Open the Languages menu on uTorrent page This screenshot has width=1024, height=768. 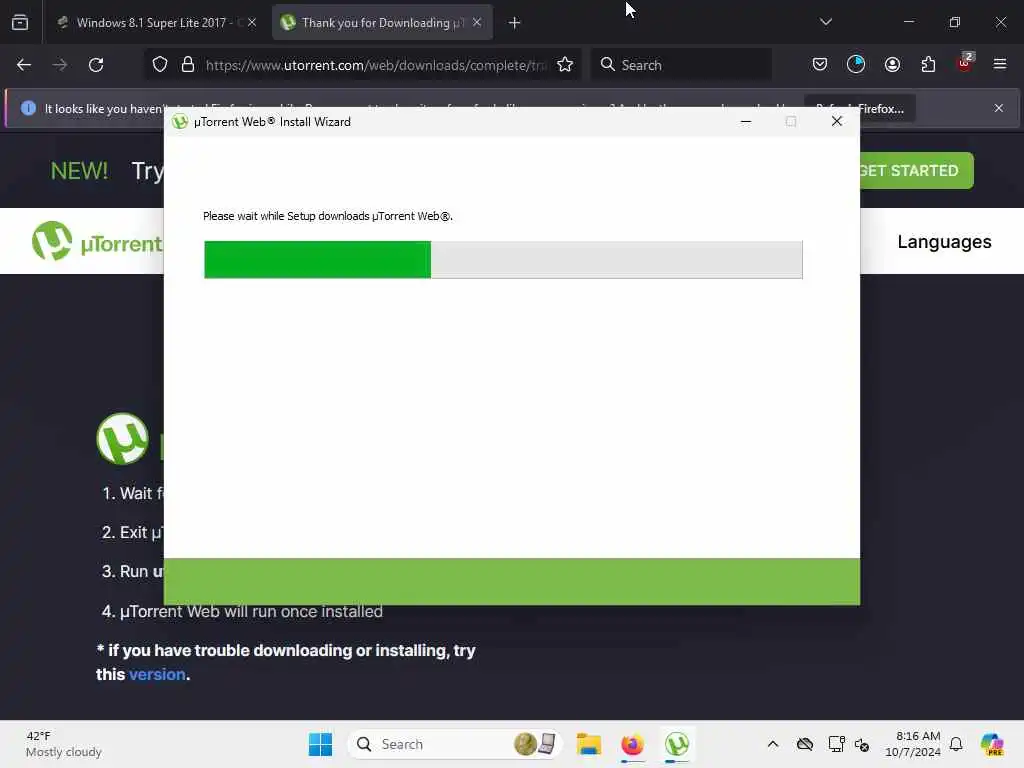[944, 242]
